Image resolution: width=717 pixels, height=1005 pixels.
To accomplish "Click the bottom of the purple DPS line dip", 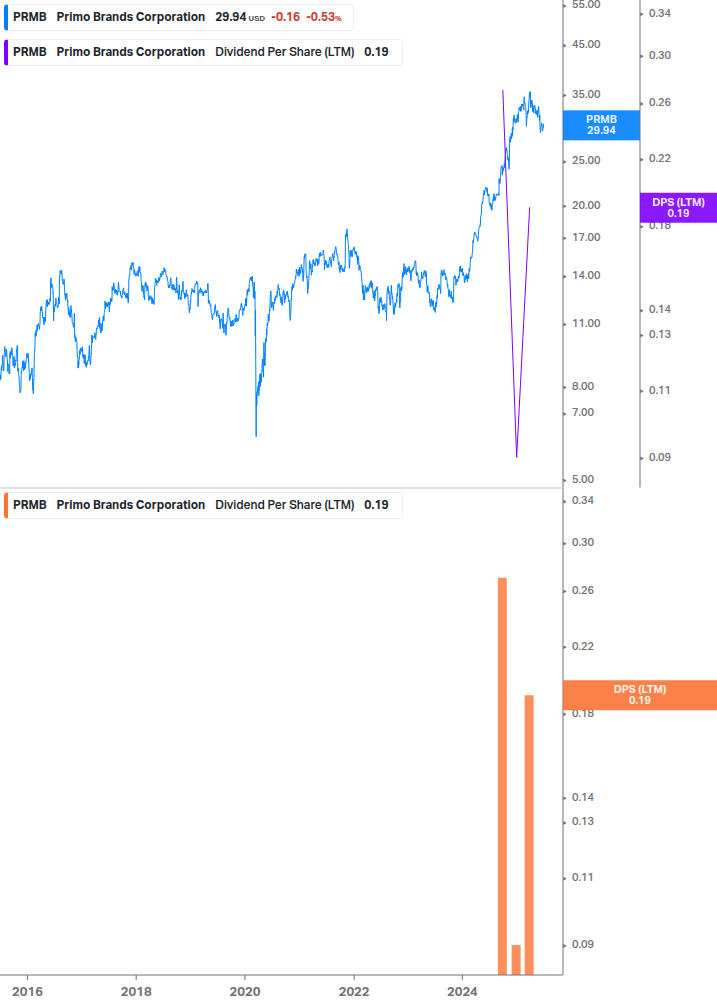I will click(516, 455).
